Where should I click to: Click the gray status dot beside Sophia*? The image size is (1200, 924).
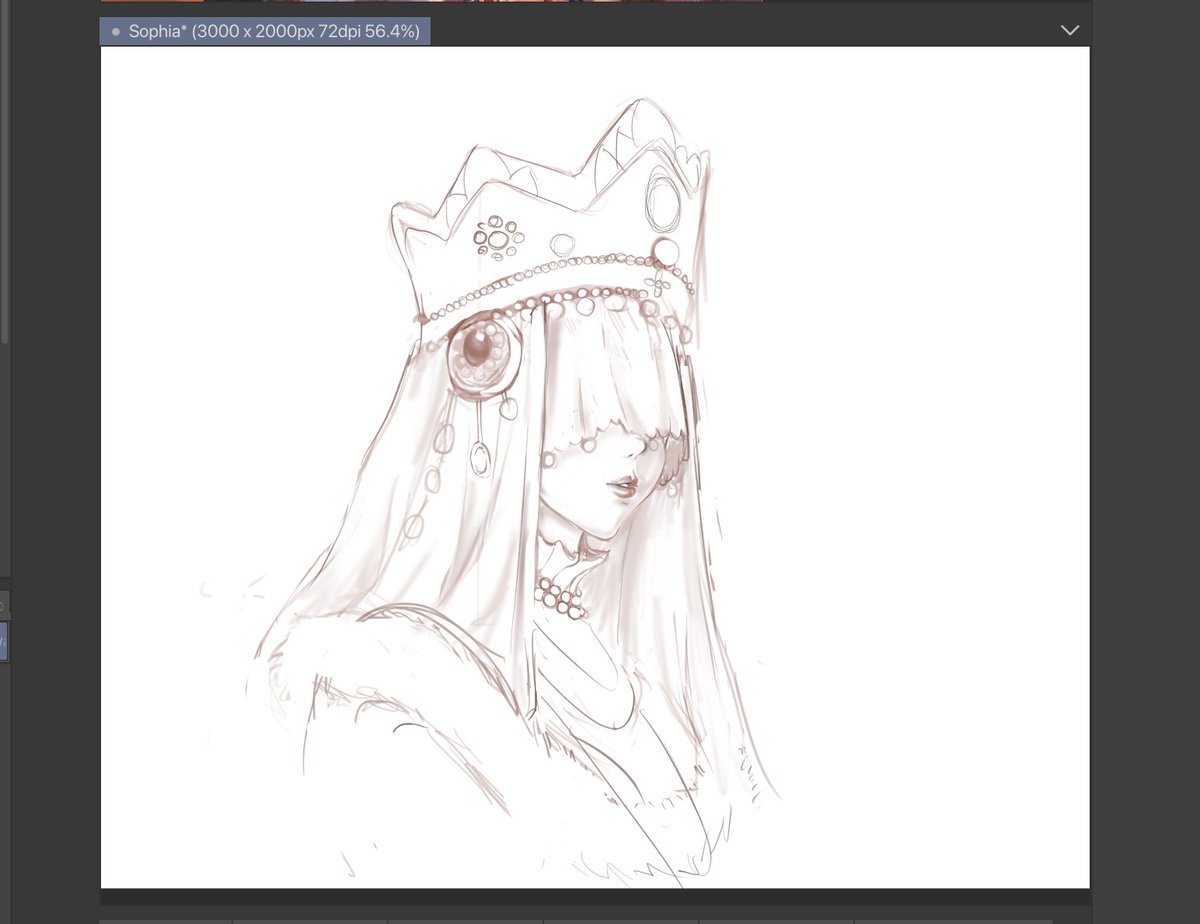[115, 30]
